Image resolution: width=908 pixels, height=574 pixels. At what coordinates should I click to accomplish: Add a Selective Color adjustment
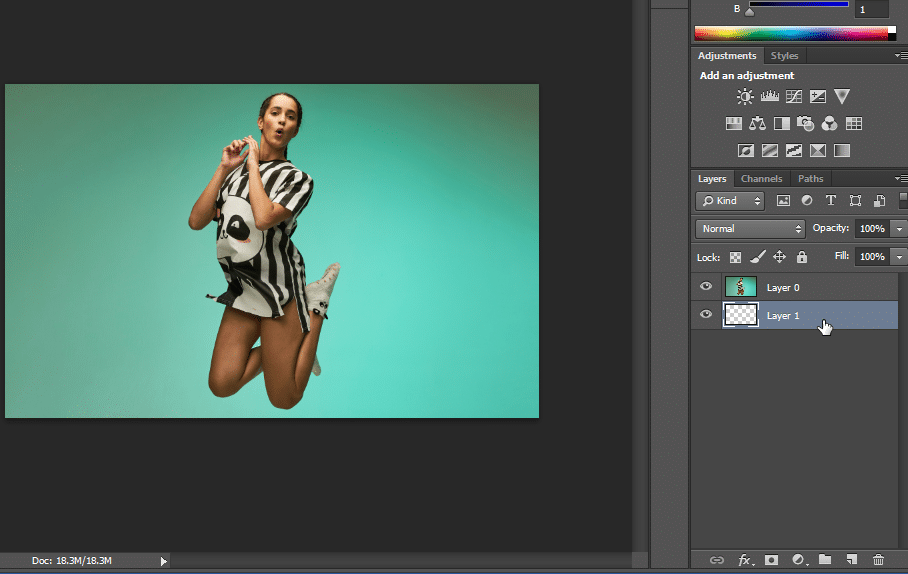coord(818,151)
